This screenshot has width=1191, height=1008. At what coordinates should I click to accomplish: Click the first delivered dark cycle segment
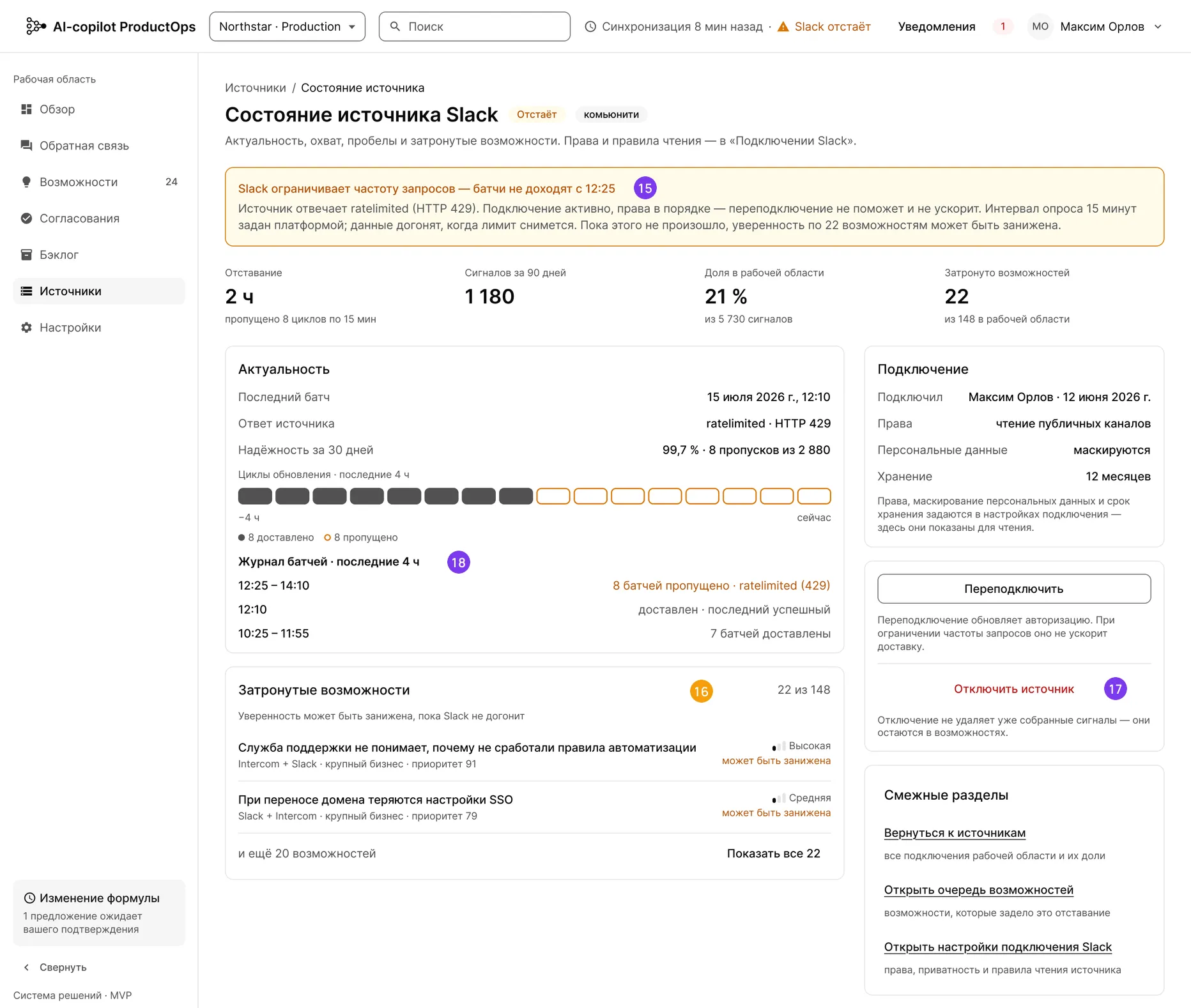tap(255, 496)
